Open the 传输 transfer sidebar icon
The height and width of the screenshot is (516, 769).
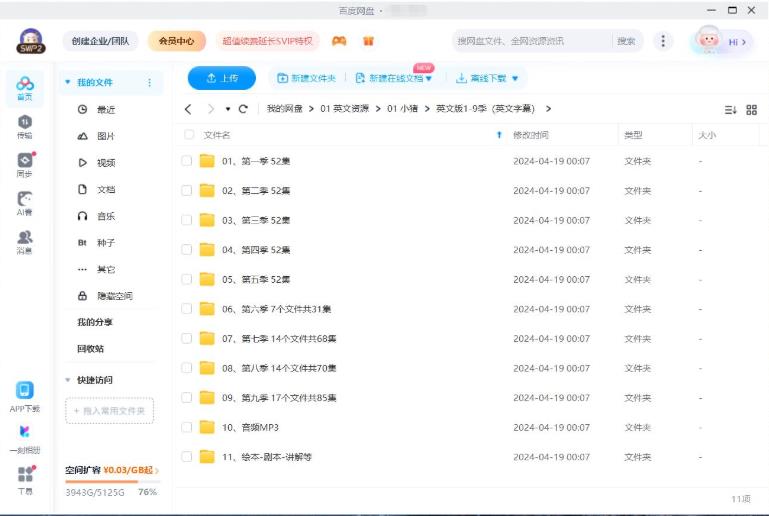click(25, 127)
